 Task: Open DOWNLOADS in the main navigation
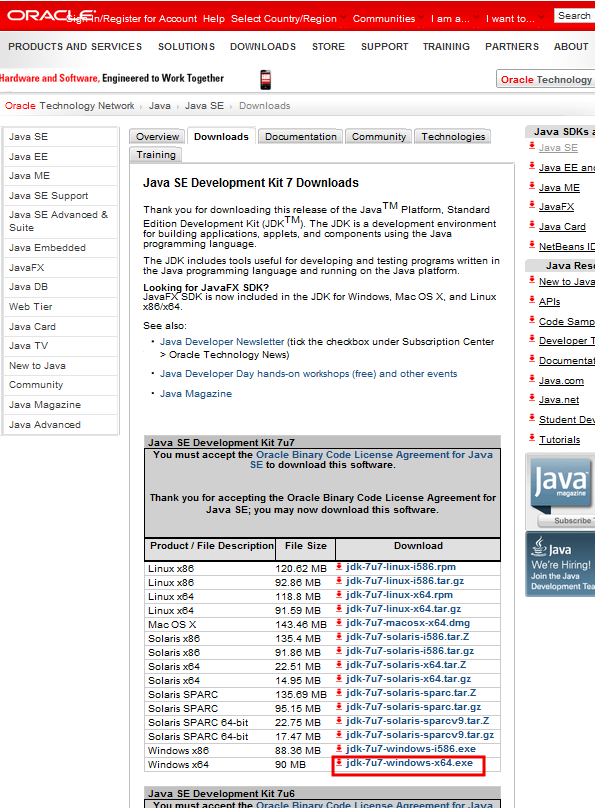(263, 46)
